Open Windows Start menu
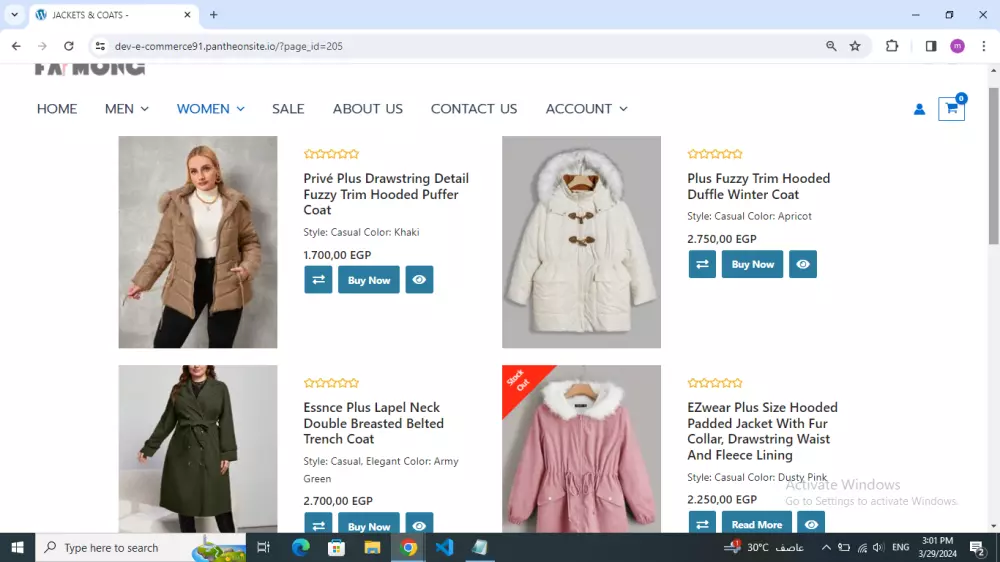 [x=17, y=547]
